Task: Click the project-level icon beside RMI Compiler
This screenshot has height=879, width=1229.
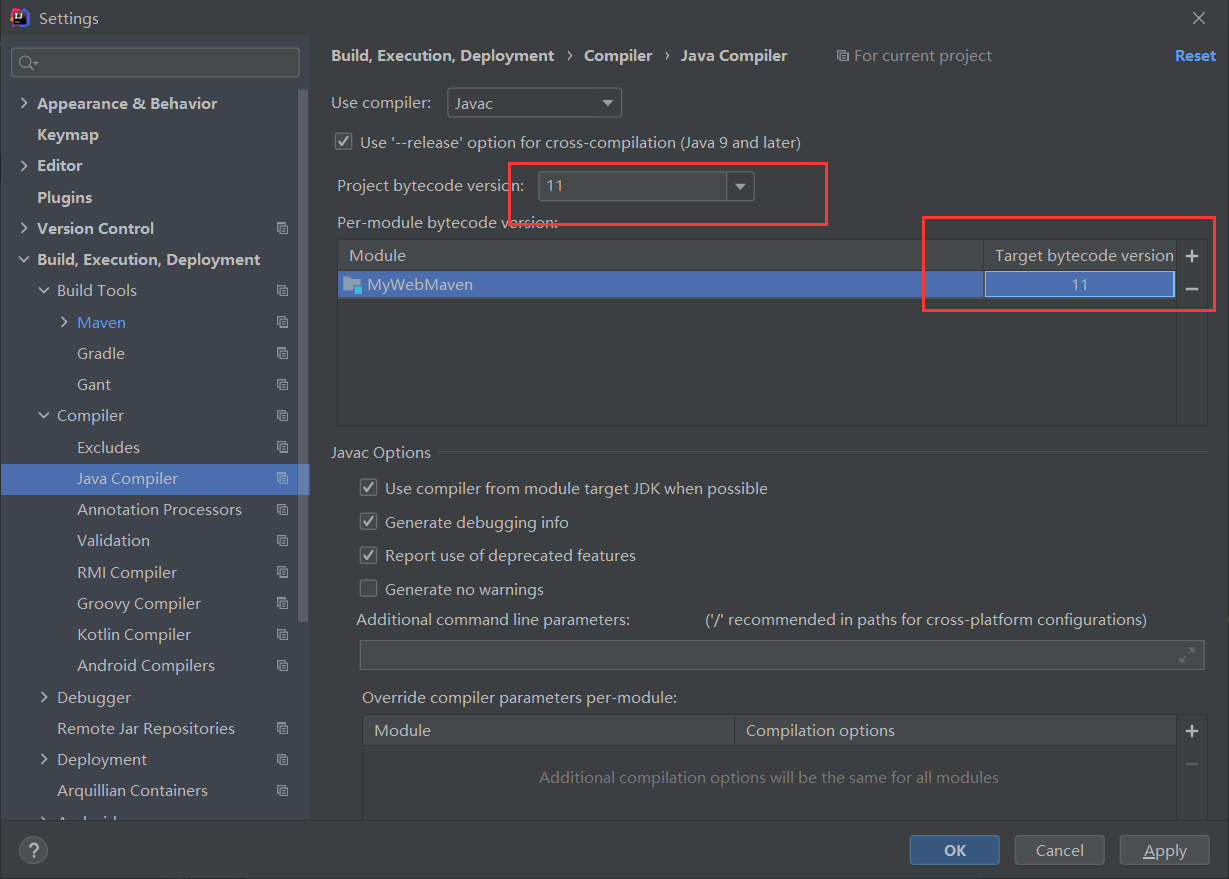Action: pos(282,572)
